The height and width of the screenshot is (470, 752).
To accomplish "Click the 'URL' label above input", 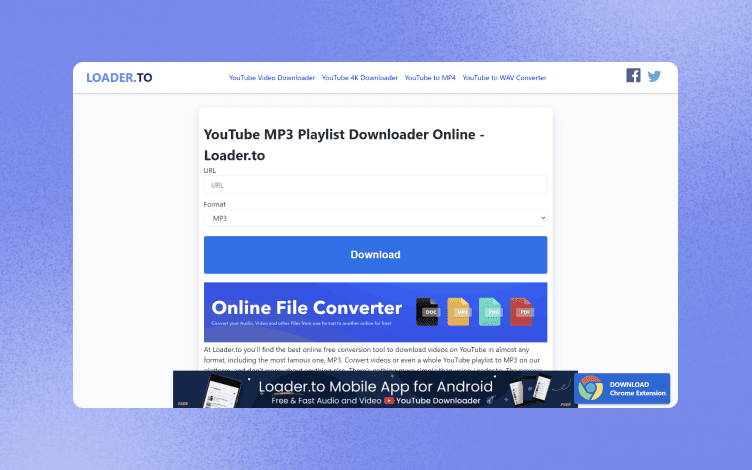I will point(210,170).
